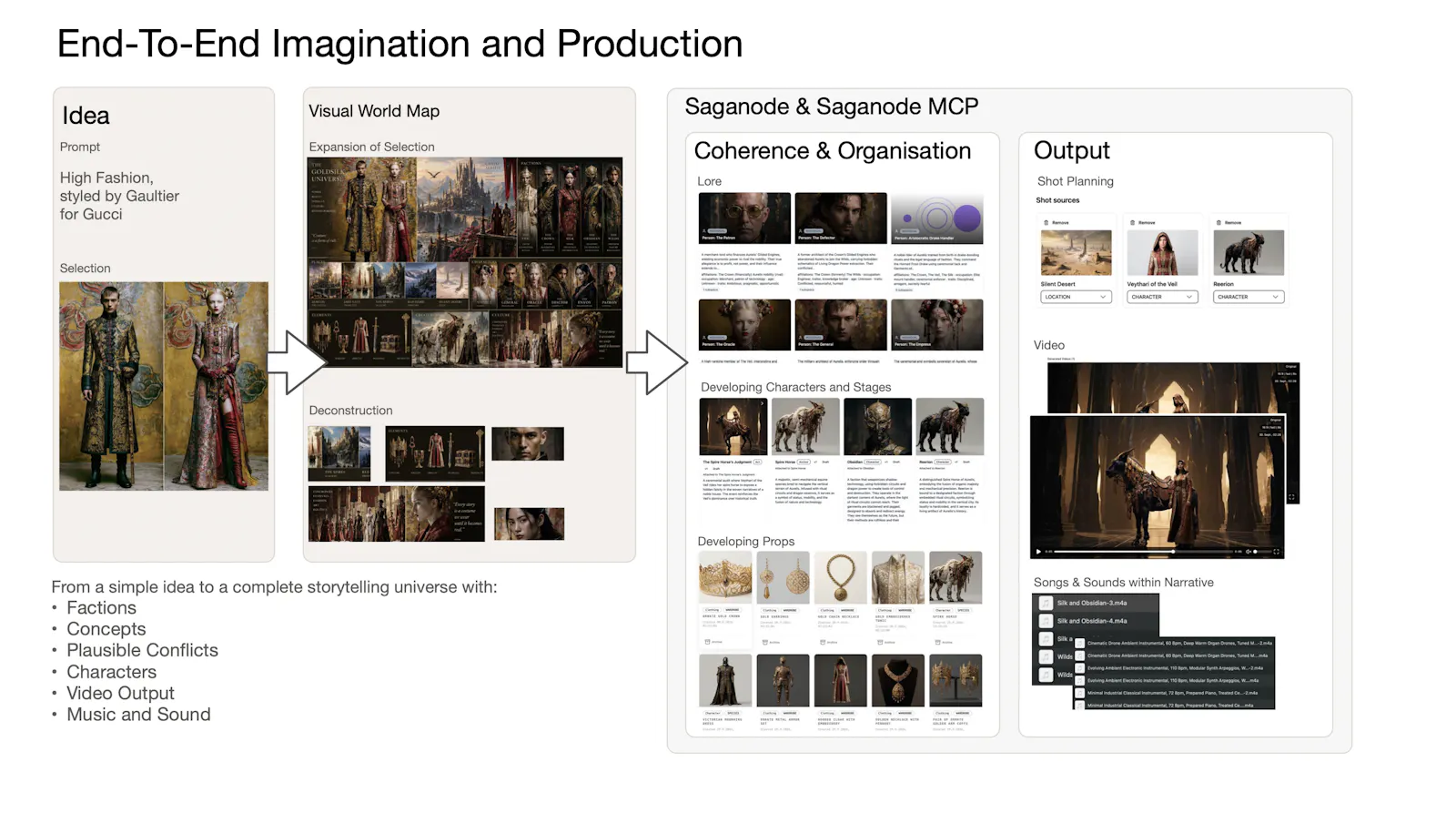Open the Person: The Patron lore card
Image resolution: width=1456 pixels, height=813 pixels.
(744, 218)
